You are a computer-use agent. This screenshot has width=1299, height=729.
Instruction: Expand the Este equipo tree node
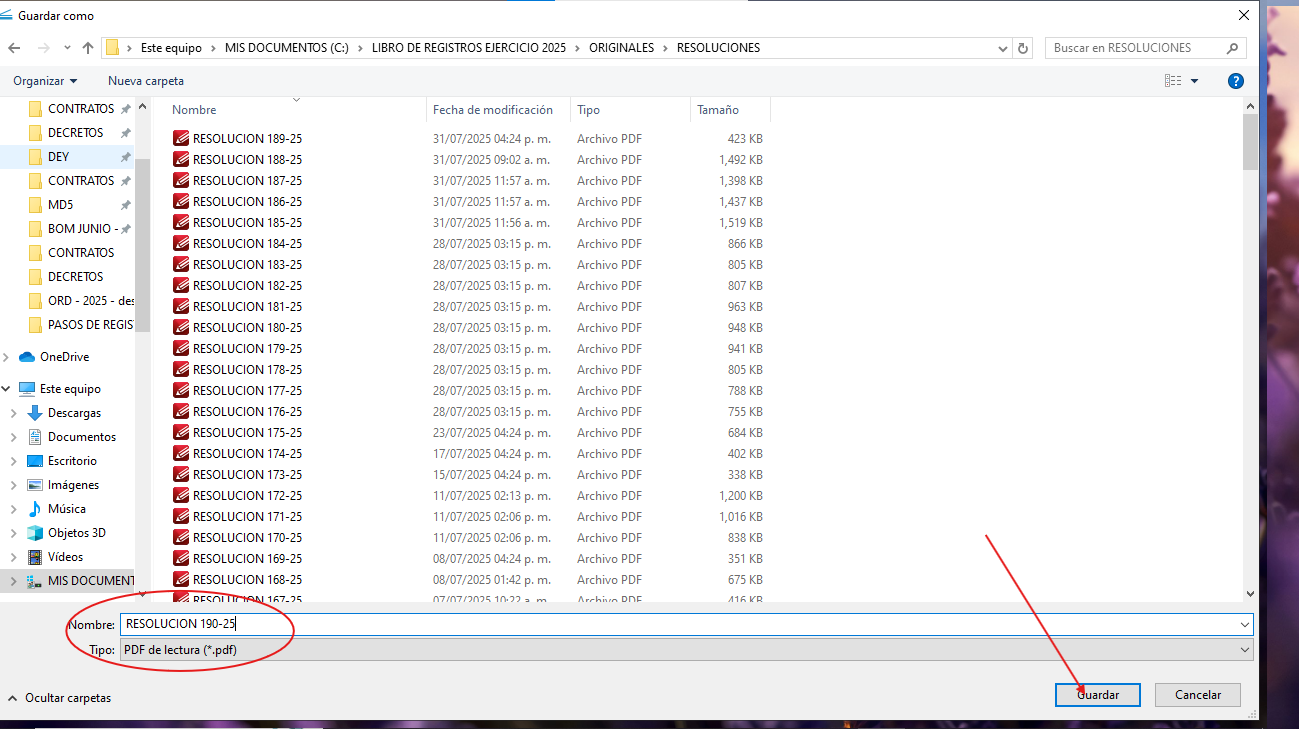click(9, 389)
